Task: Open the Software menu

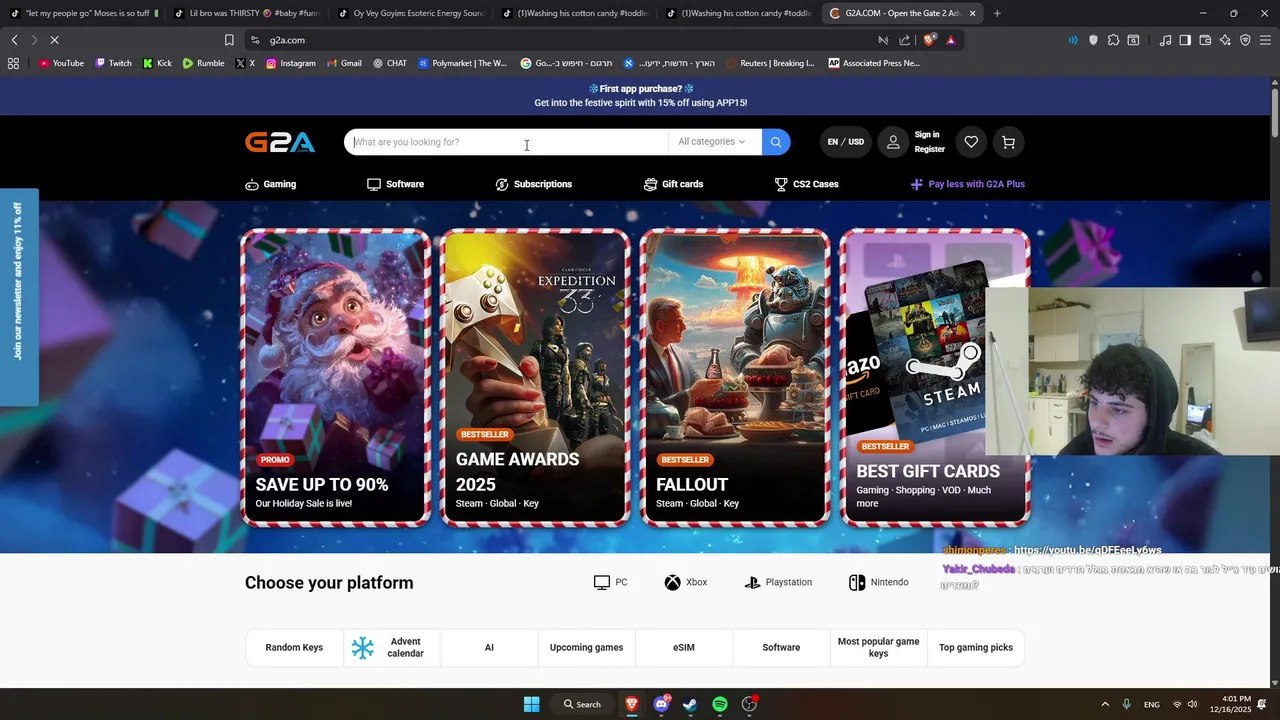Action: pos(395,184)
